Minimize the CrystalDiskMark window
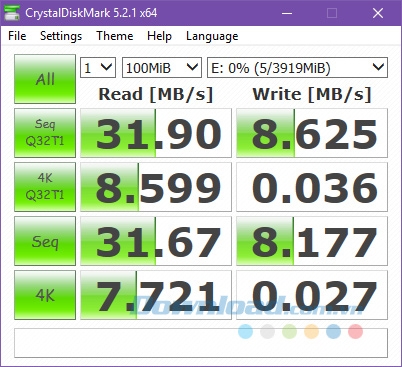The width and height of the screenshot is (402, 367). (287, 13)
